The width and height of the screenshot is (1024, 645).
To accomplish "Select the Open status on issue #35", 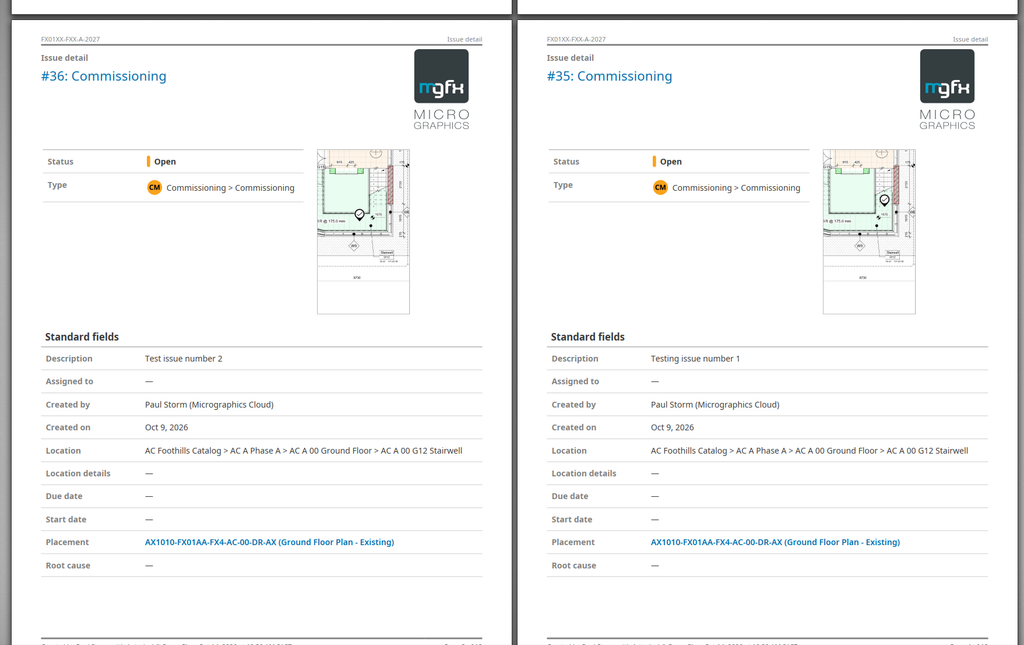I will pyautogui.click(x=667, y=162).
